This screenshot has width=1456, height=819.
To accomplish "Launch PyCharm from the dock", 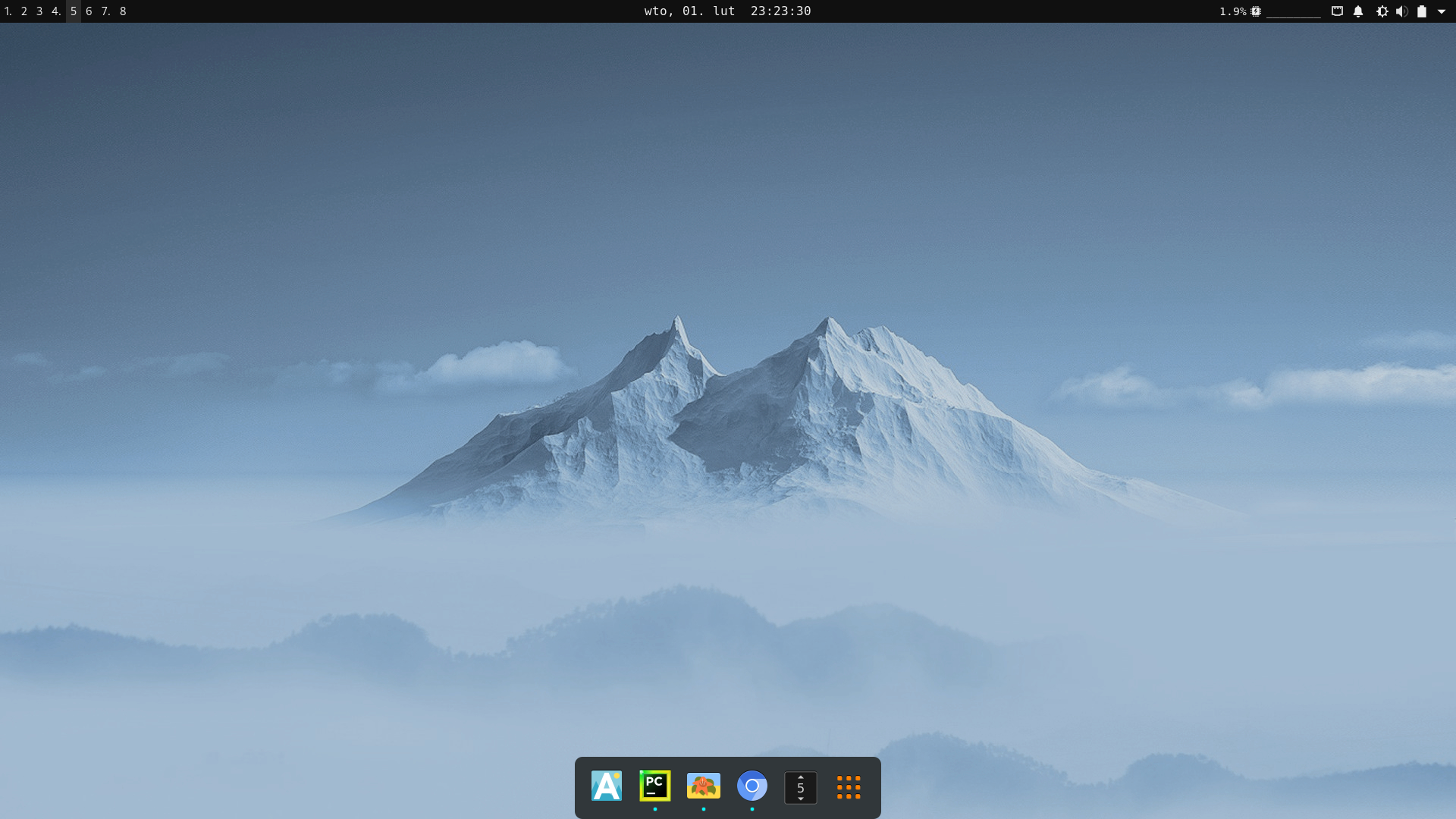I will tap(654, 786).
